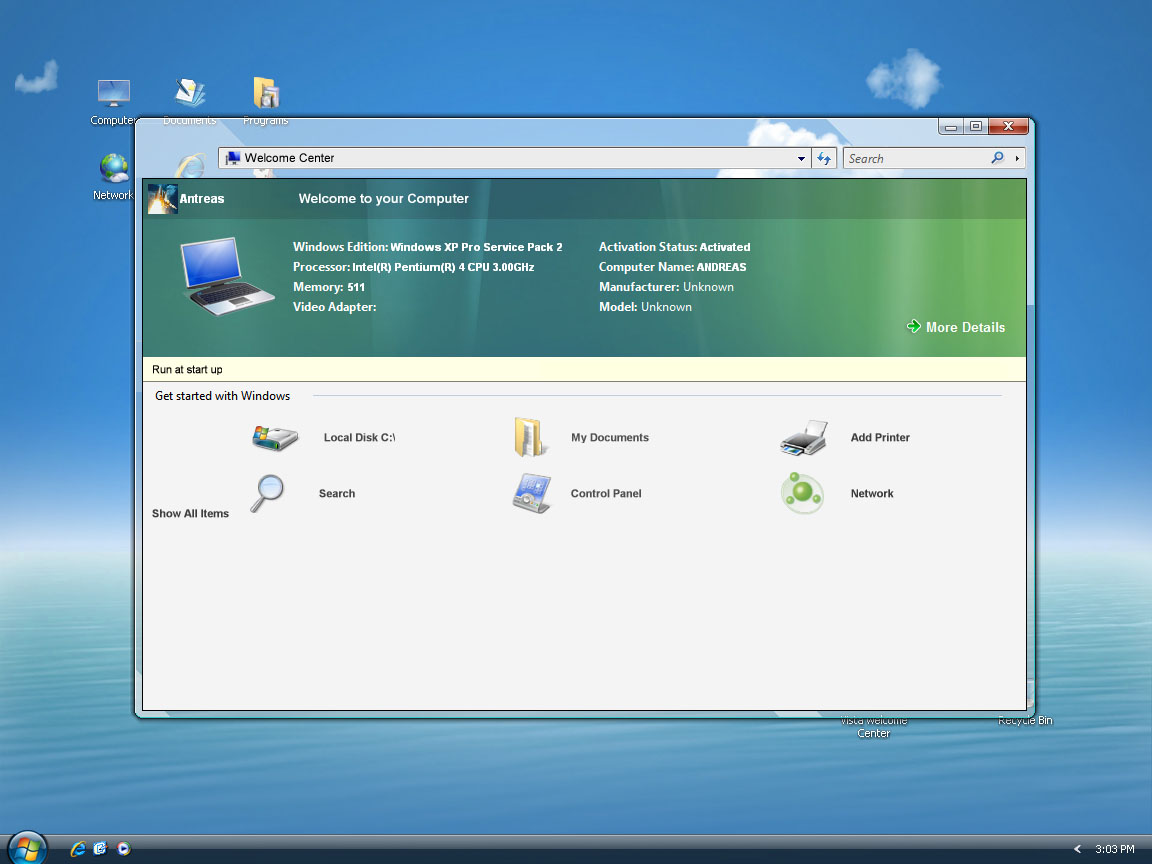Expand the Welcome Center address dropdown
Screen dimensions: 1152x864
coord(802,159)
